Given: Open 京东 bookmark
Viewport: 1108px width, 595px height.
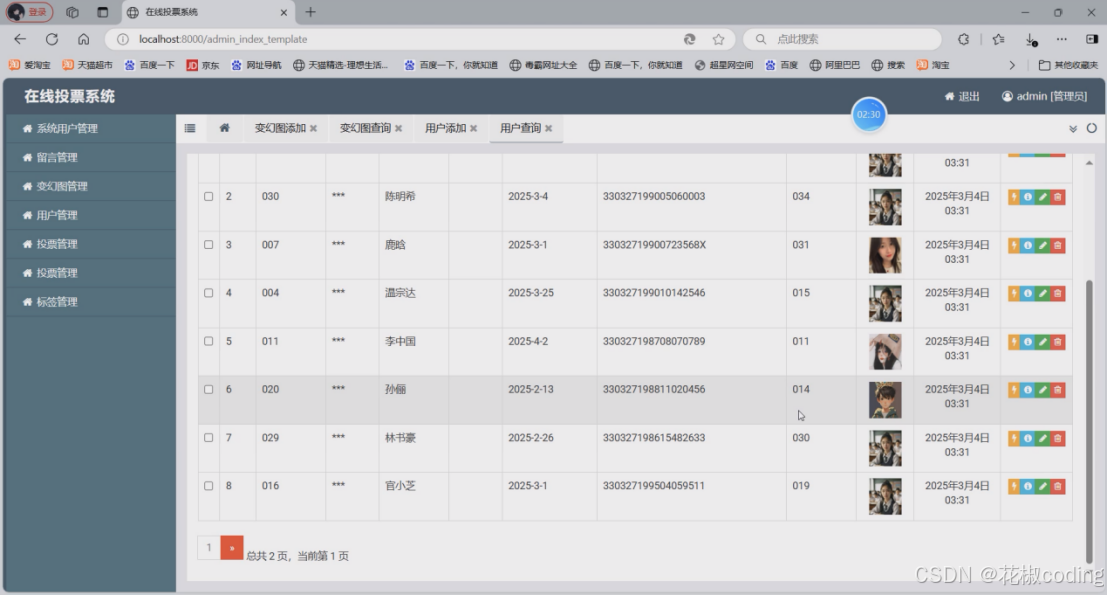Looking at the screenshot, I should point(203,65).
